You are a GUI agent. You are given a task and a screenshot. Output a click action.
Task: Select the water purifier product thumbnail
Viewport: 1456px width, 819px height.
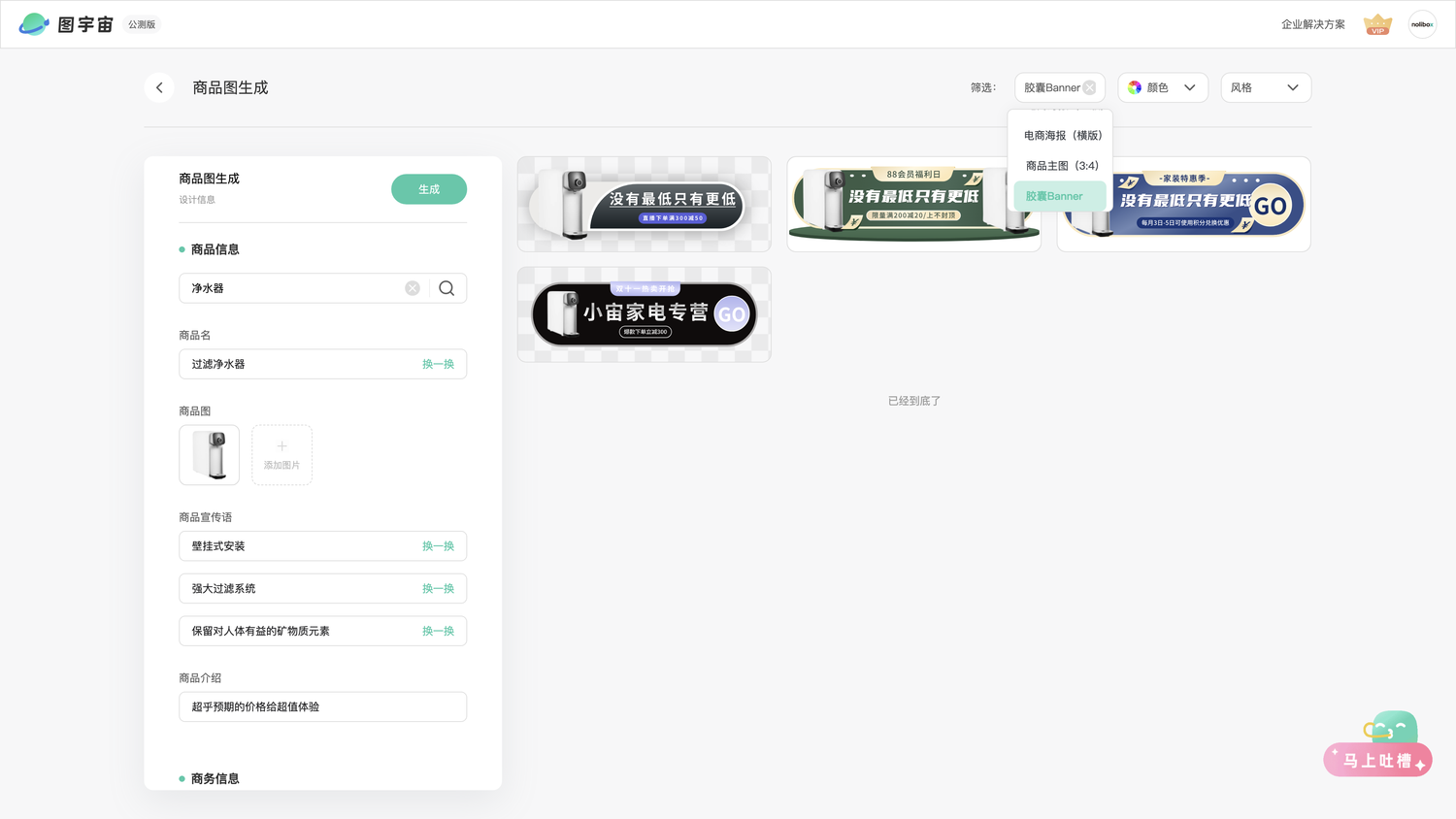pyautogui.click(x=209, y=455)
